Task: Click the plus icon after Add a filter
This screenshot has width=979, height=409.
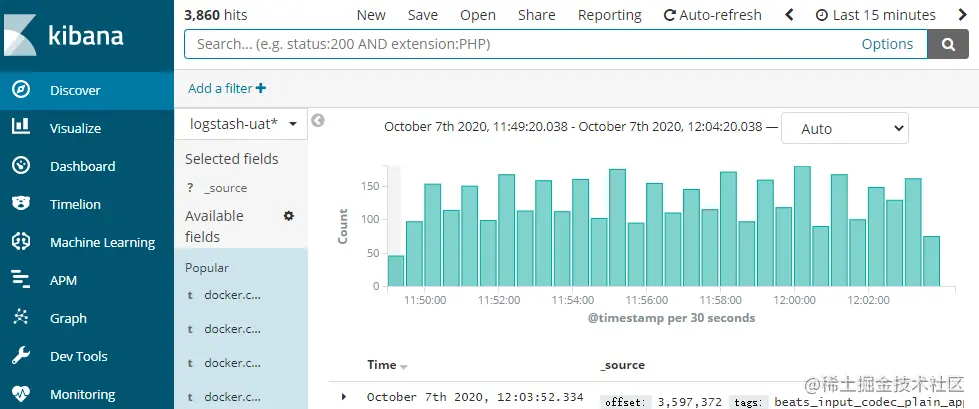Action: point(261,88)
